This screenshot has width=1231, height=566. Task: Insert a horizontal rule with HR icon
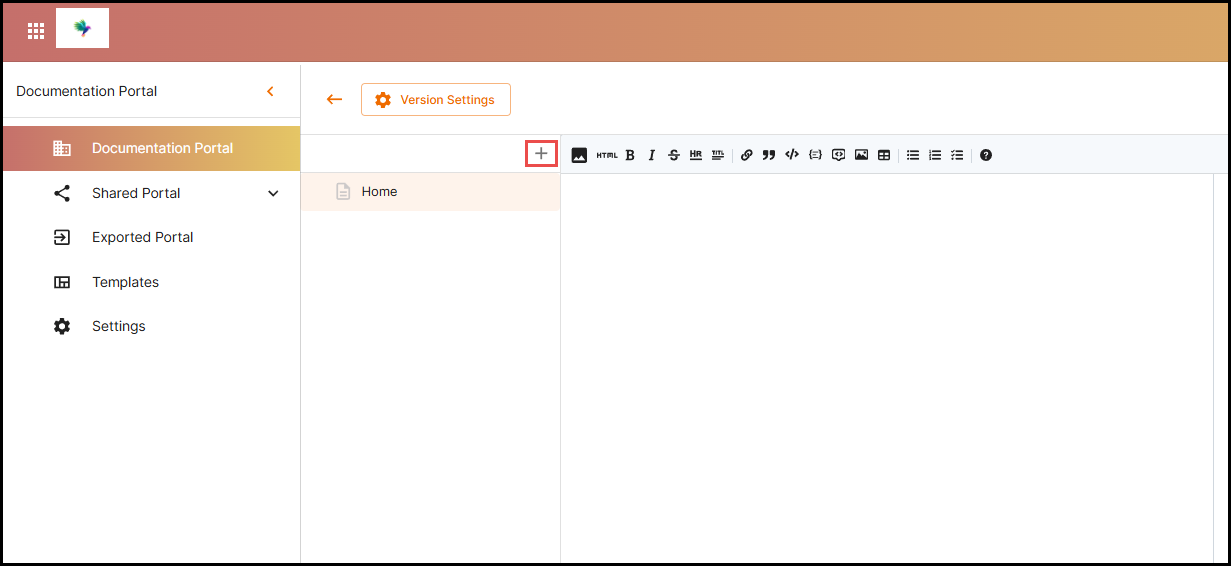695,155
